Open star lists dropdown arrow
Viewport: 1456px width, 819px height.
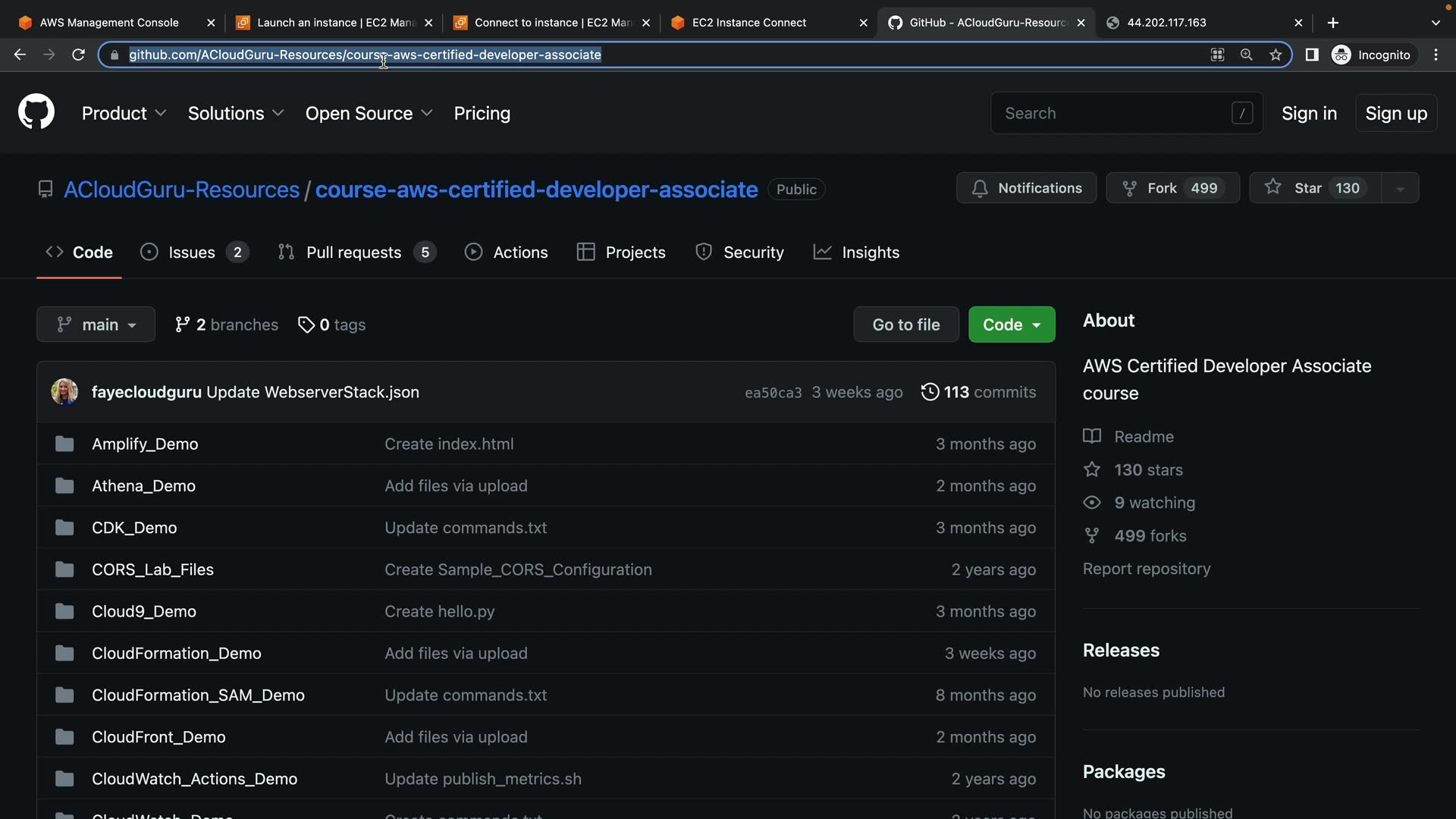point(1400,188)
